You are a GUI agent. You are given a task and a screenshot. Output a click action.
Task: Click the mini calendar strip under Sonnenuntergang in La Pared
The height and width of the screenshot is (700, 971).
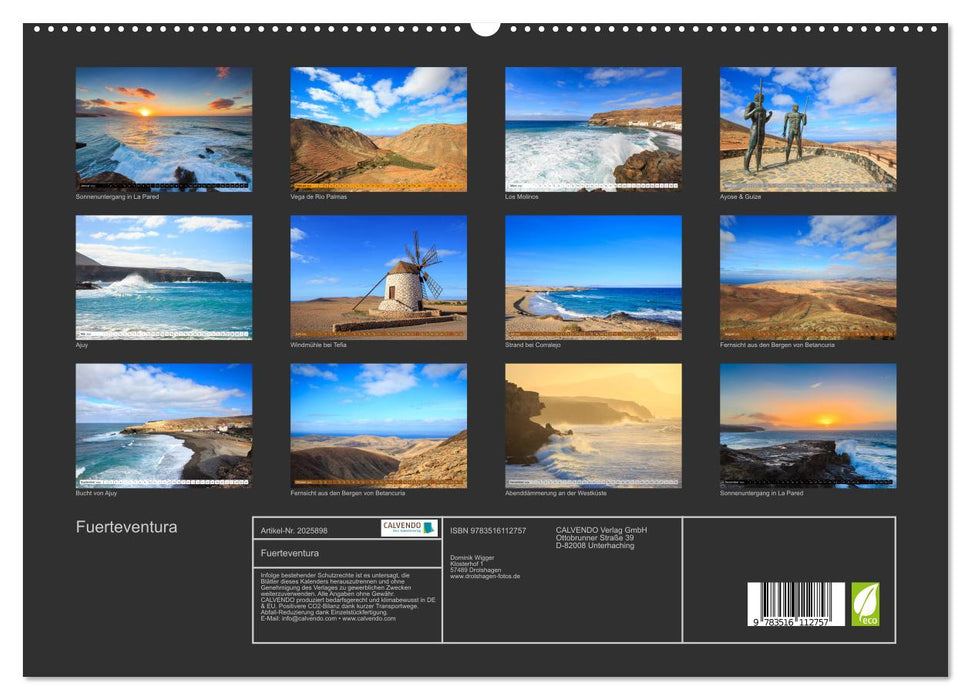click(x=162, y=182)
